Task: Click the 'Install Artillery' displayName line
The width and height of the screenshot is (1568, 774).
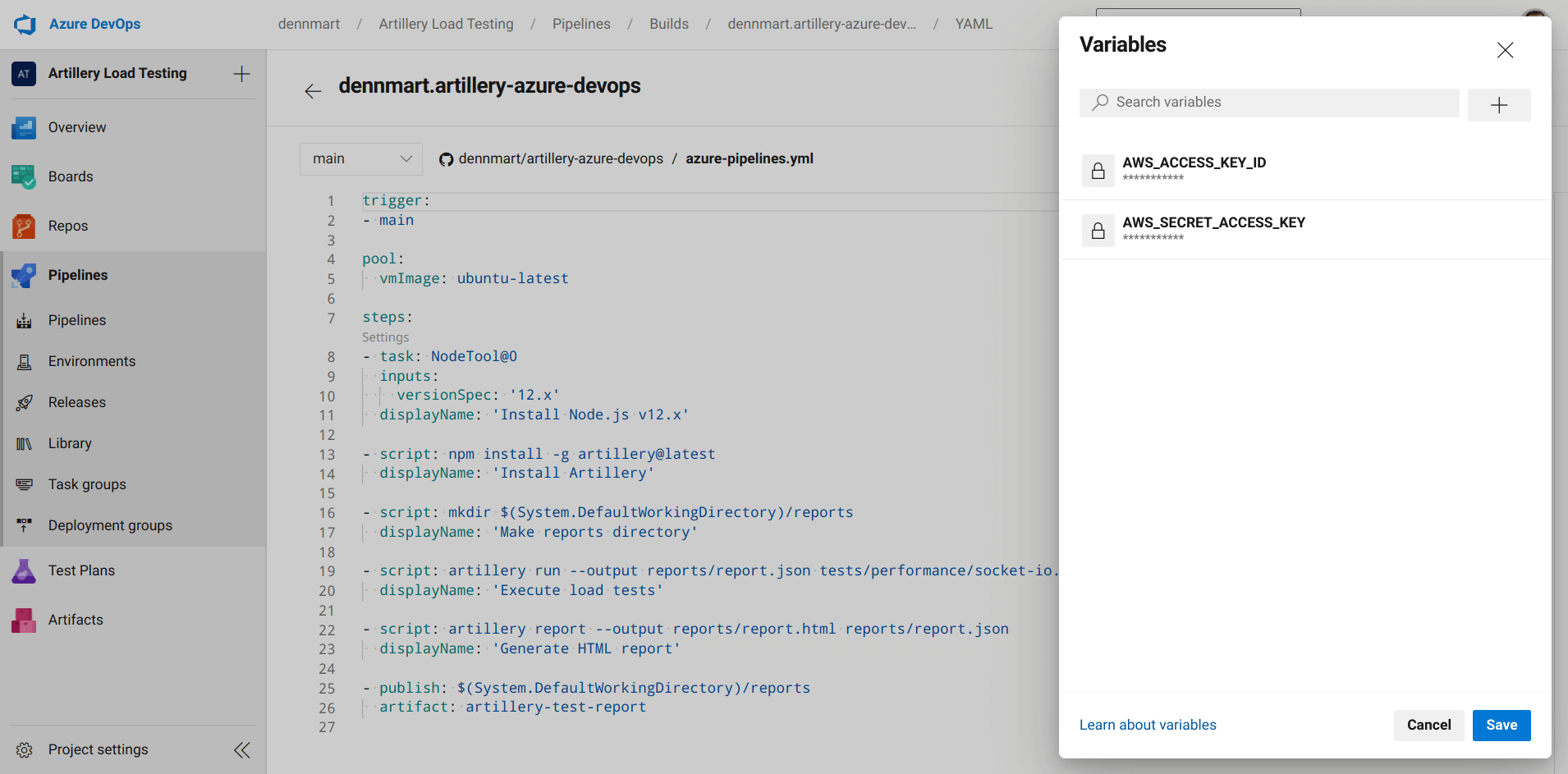Action: 516,473
